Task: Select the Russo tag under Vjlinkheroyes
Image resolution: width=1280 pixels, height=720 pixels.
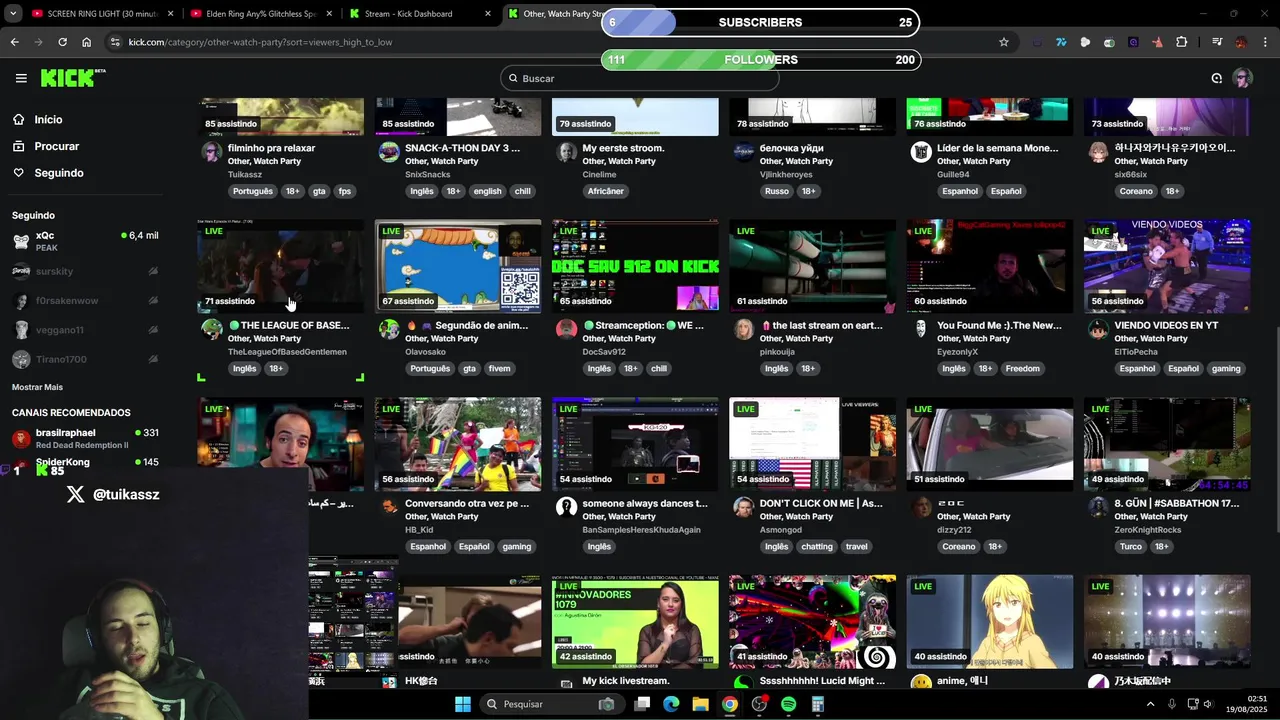Action: click(777, 191)
